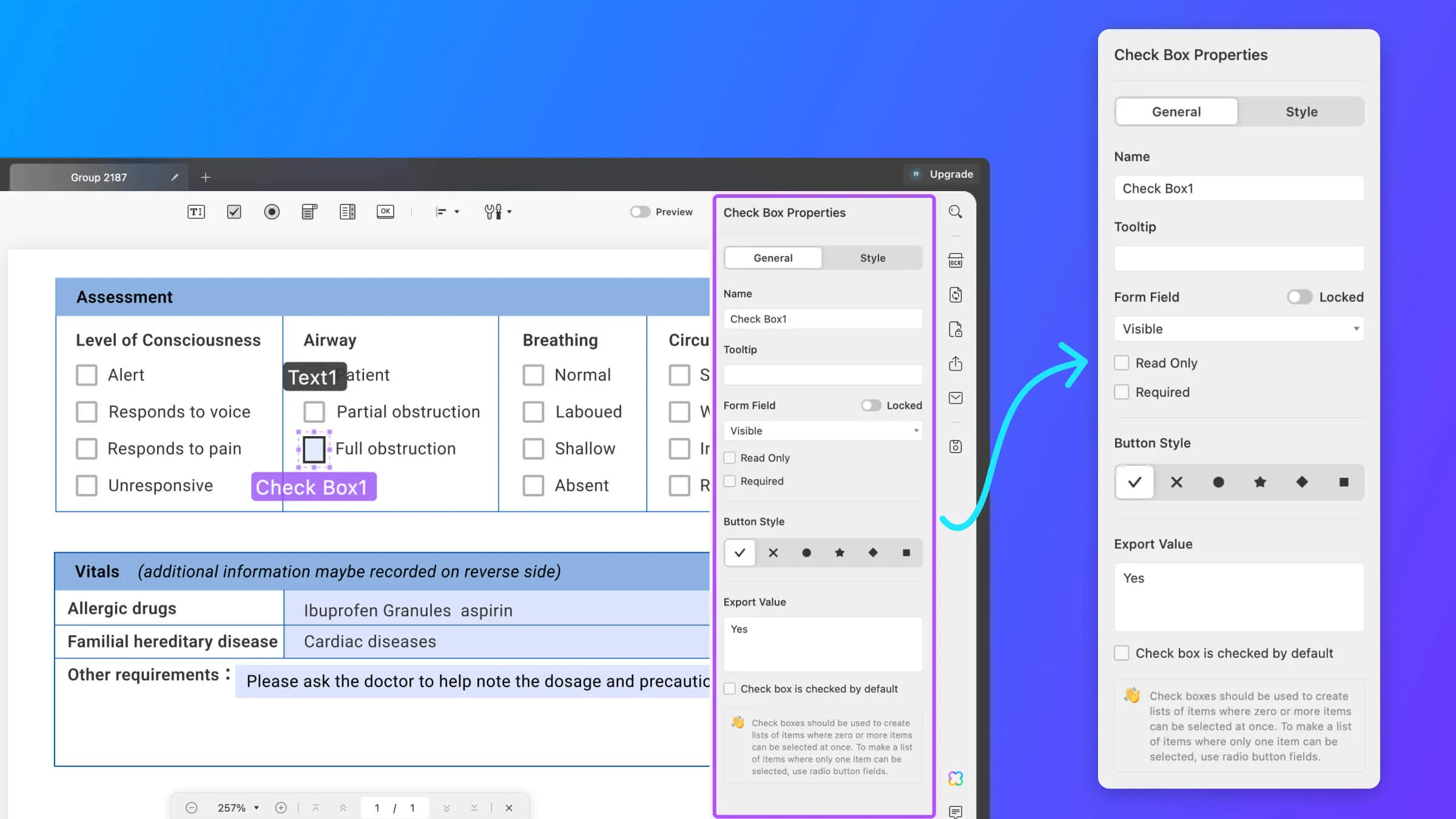This screenshot has width=1456, height=819.
Task: Select the List box tool in toolbar
Action: point(347,211)
